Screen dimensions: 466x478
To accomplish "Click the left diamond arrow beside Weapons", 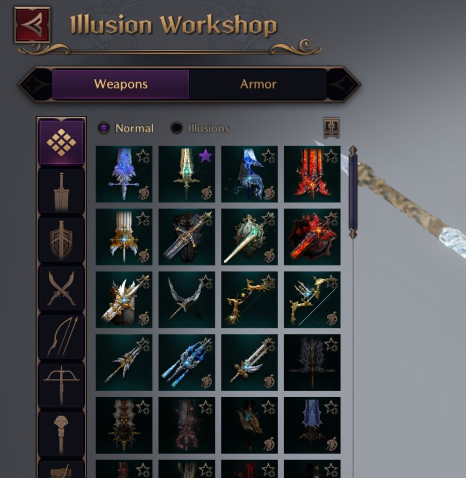I will [x=35, y=84].
